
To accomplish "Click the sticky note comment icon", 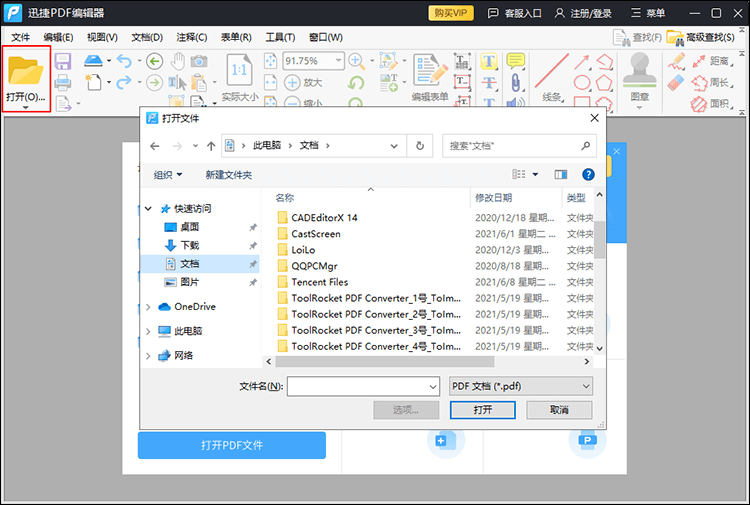I will [516, 61].
